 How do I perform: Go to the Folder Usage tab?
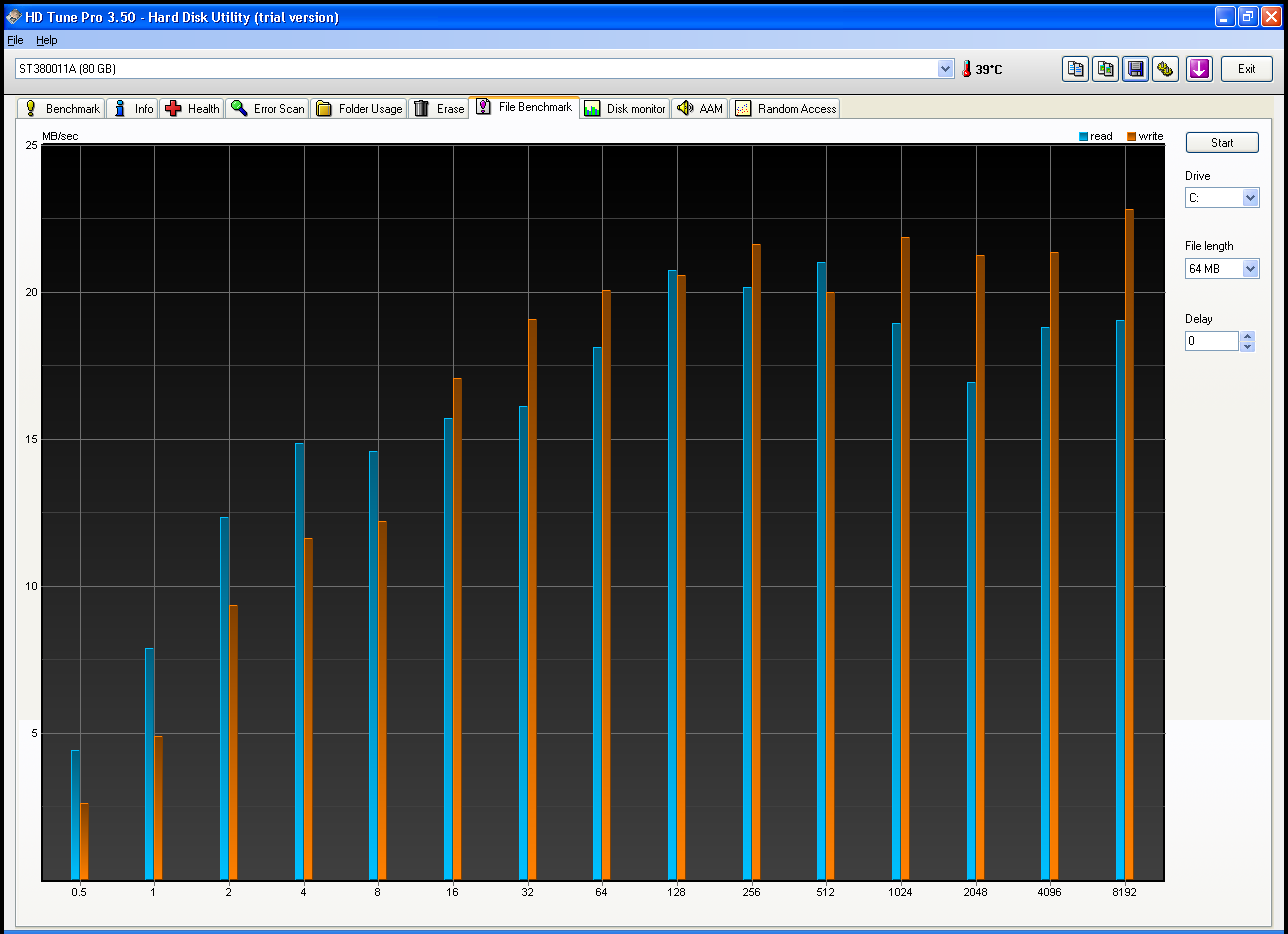(x=359, y=108)
